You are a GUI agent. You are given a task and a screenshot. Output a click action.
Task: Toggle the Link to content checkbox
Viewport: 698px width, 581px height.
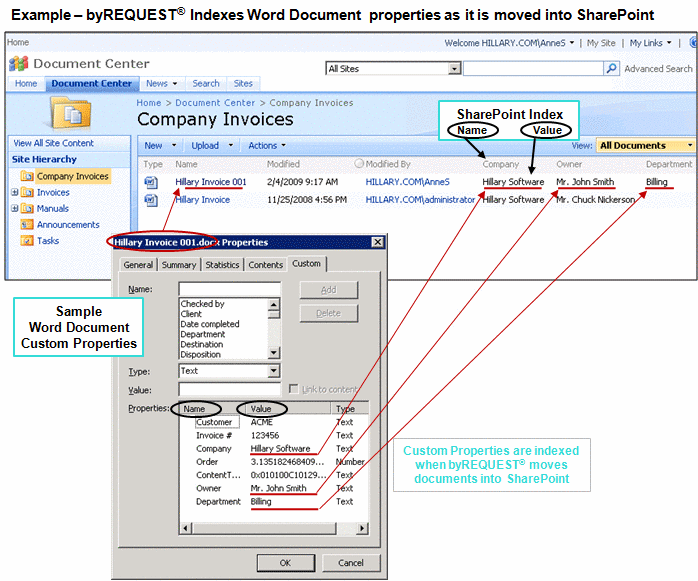(293, 389)
